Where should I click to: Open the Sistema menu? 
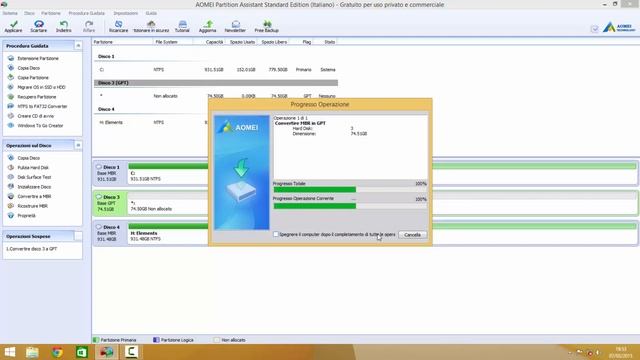(x=10, y=13)
